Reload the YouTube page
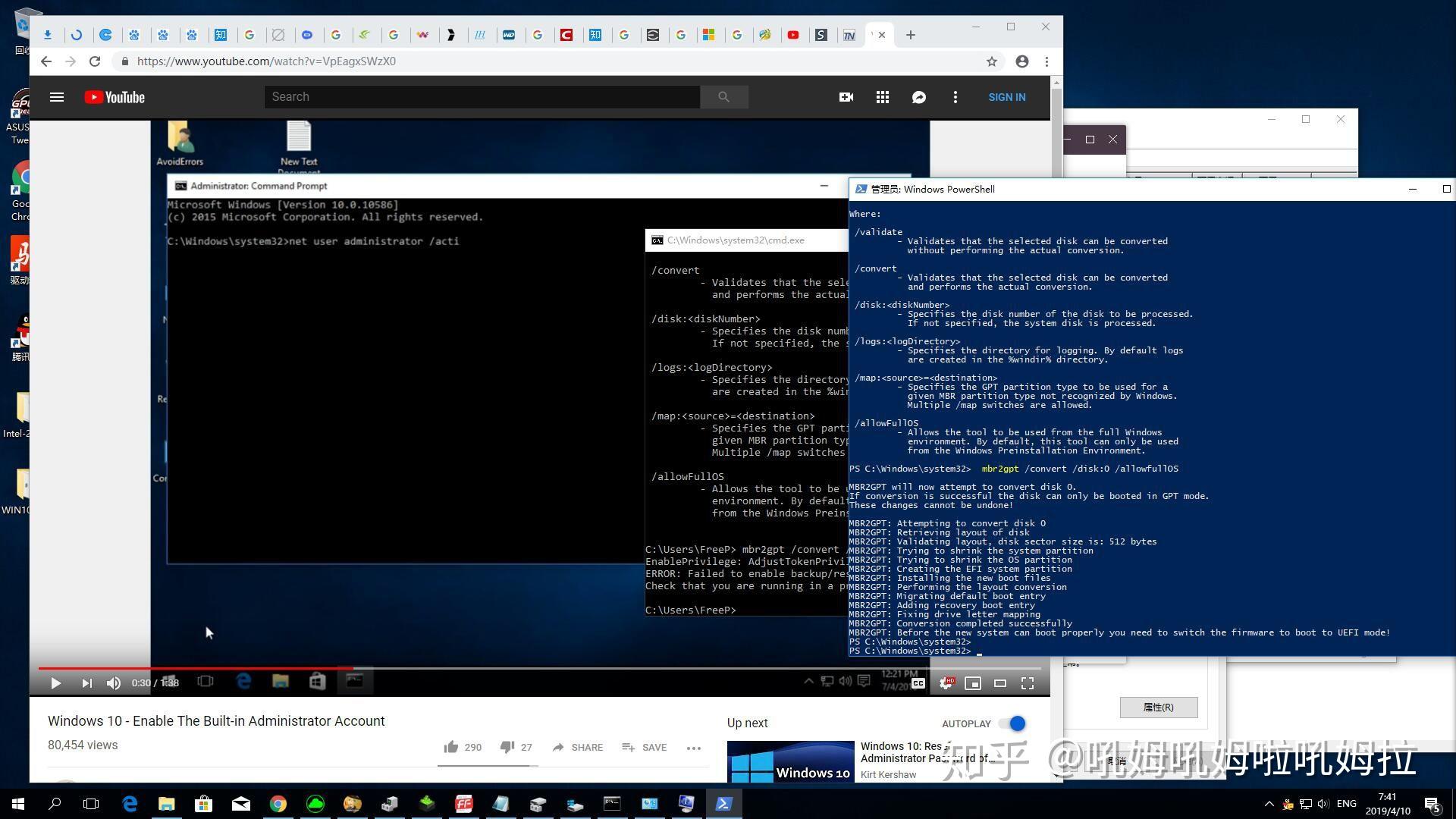This screenshot has width=1456, height=819. point(95,61)
